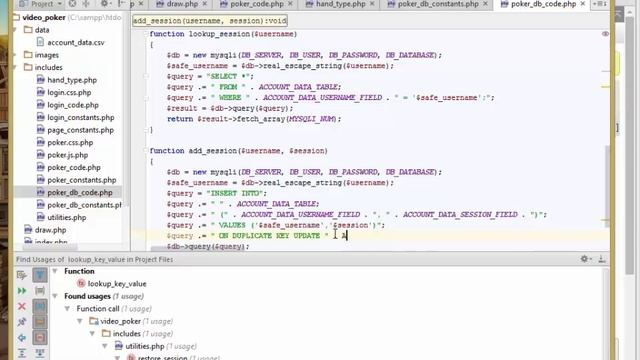Close the draw.php tab

(x=205, y=4)
